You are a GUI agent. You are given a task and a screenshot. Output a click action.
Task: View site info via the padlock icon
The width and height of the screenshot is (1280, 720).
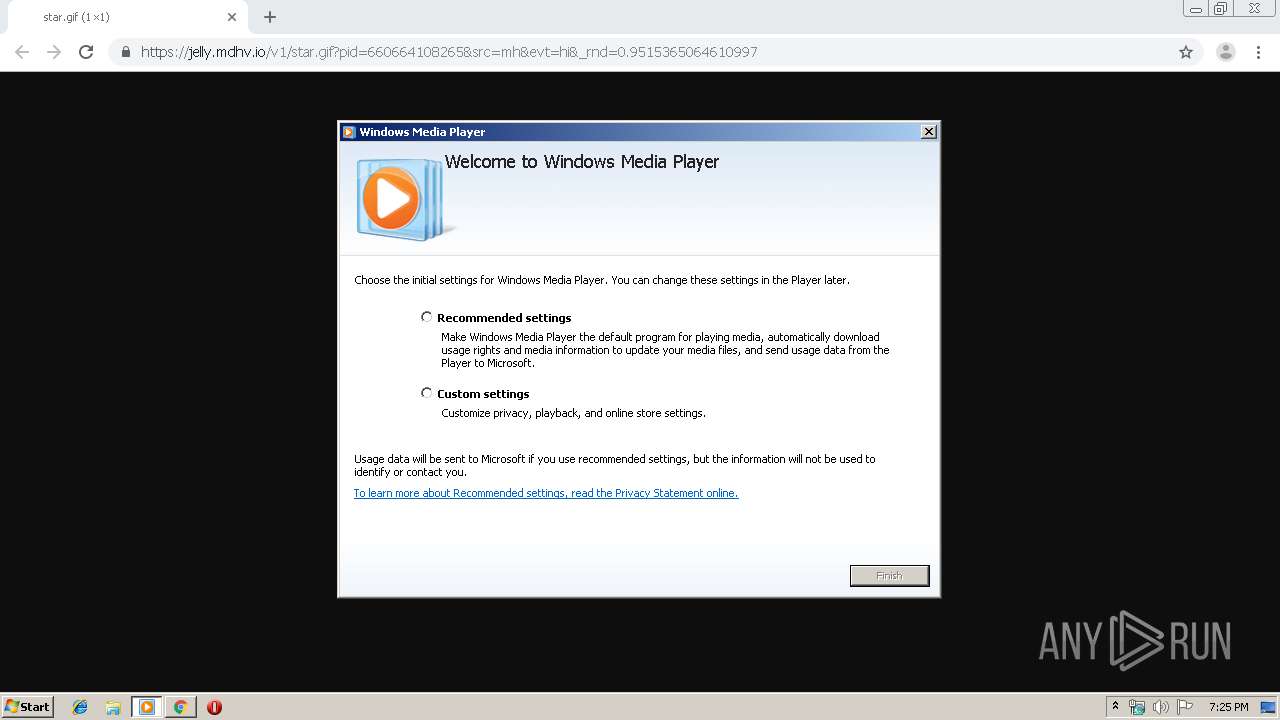[125, 52]
